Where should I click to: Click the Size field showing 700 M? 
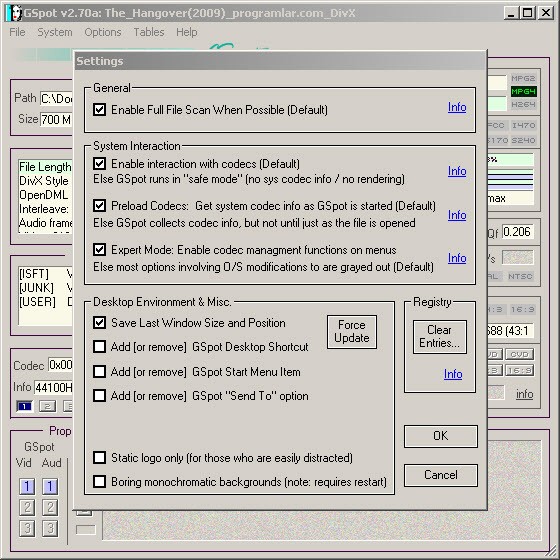[56, 119]
